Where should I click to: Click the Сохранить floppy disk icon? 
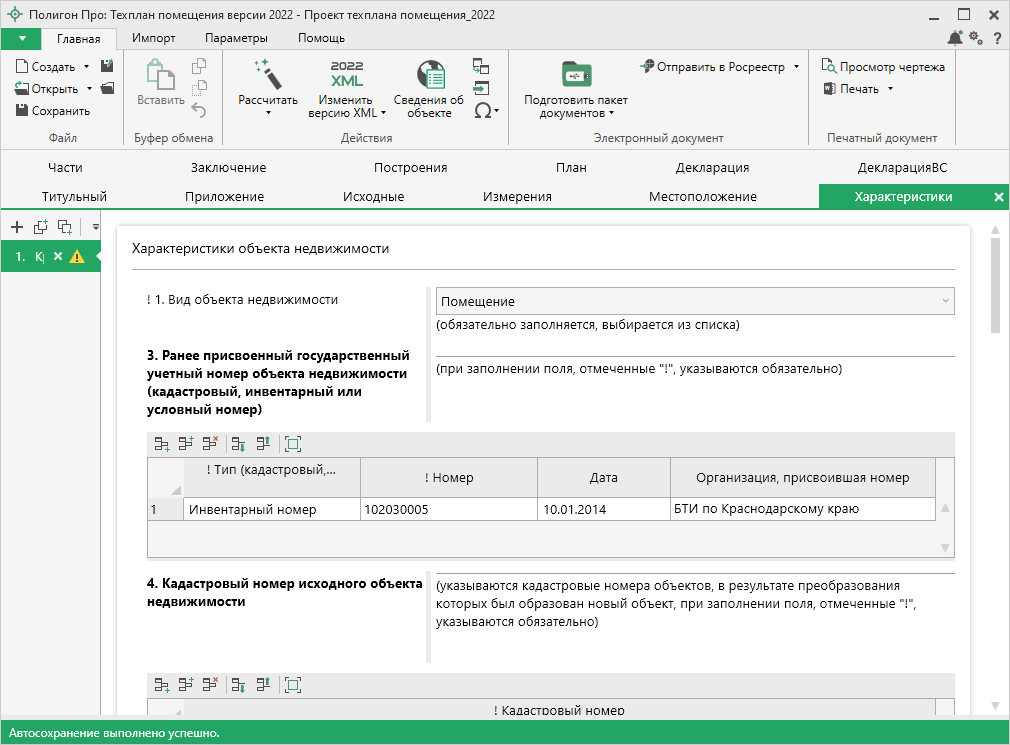22,111
